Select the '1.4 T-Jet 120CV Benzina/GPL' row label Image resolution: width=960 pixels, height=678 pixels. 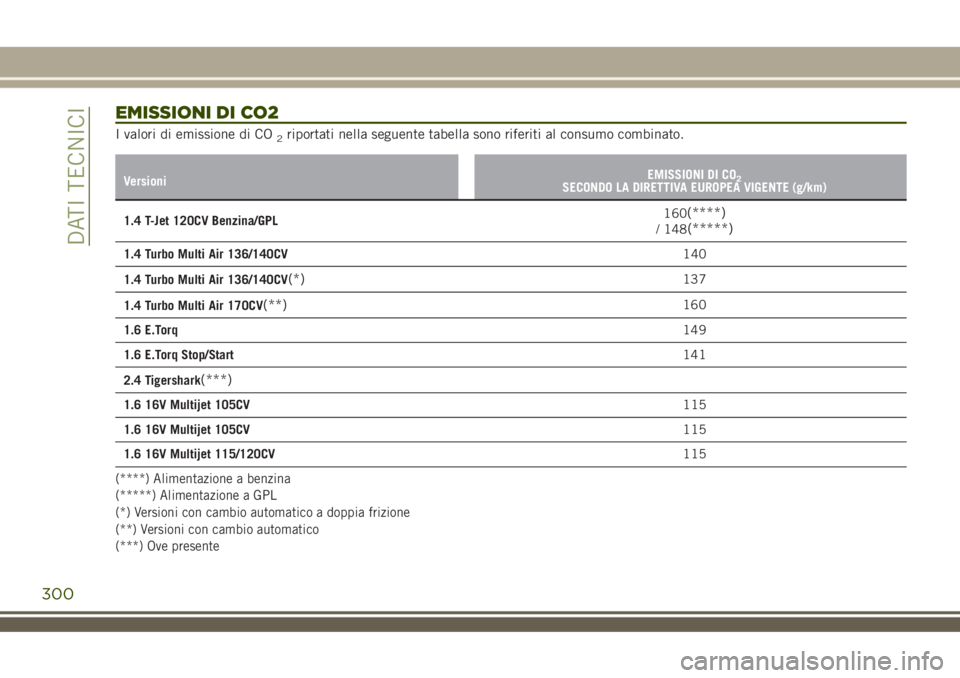[201, 221]
